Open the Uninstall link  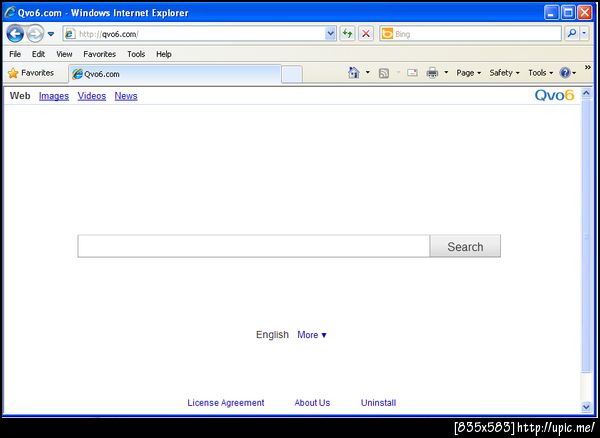tap(378, 403)
